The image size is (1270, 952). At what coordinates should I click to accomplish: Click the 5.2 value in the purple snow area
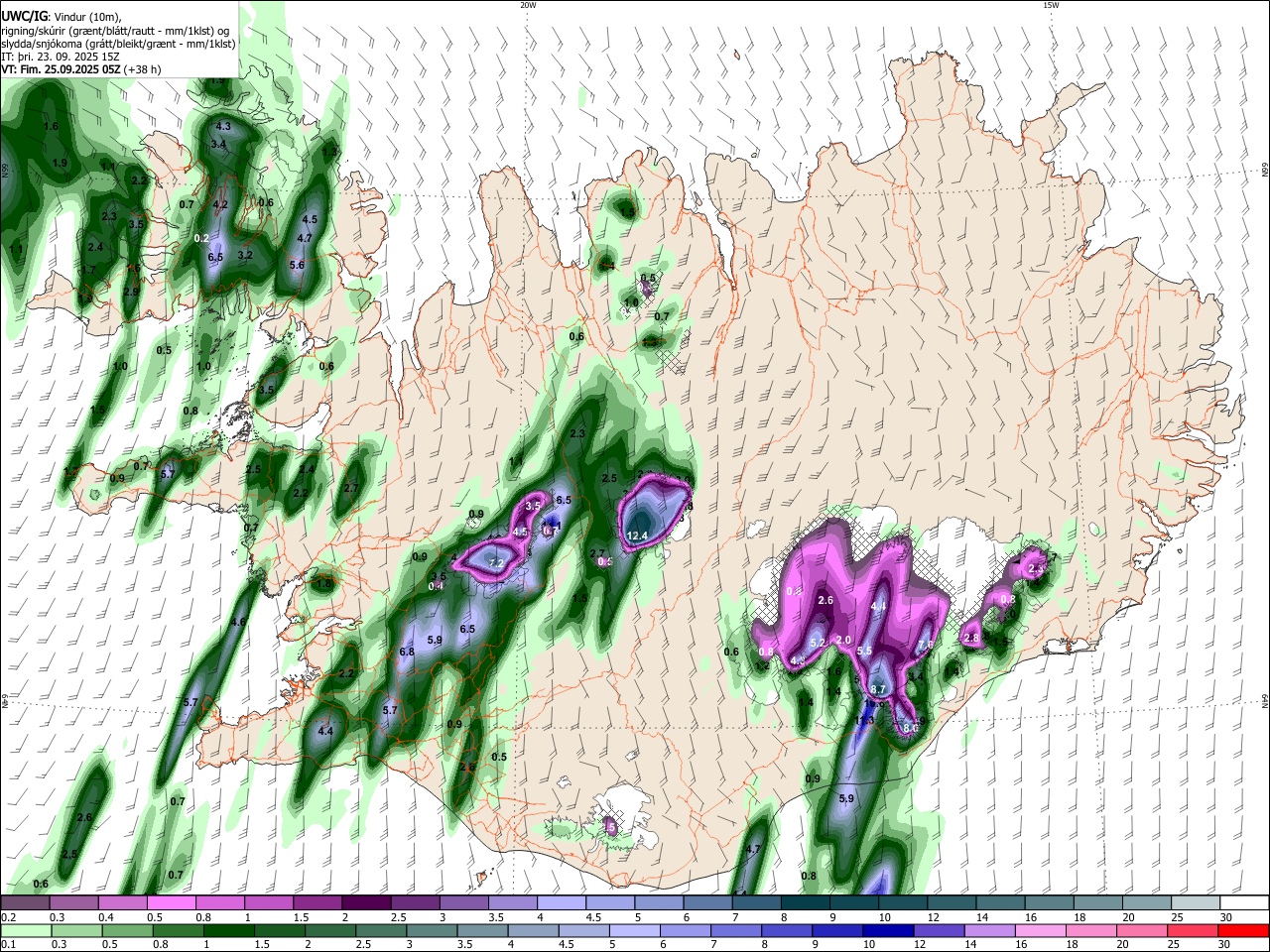point(818,644)
